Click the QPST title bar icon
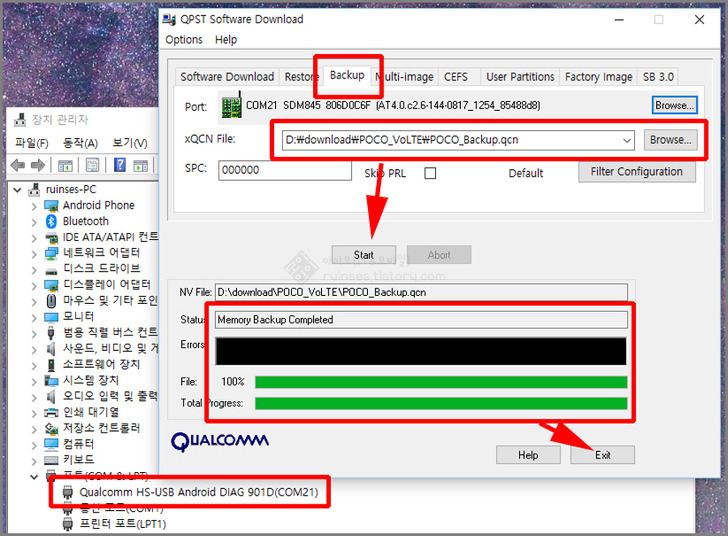Screen dimensions: 728x536 pos(169,20)
